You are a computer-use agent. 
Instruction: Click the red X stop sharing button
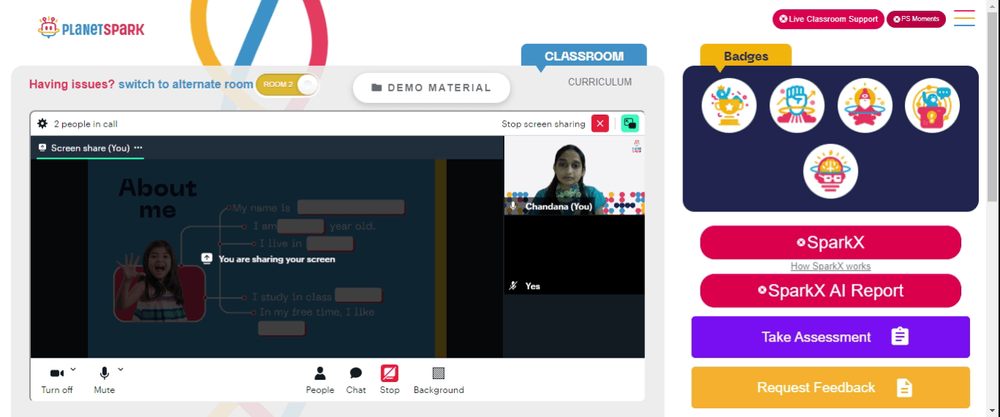click(599, 124)
